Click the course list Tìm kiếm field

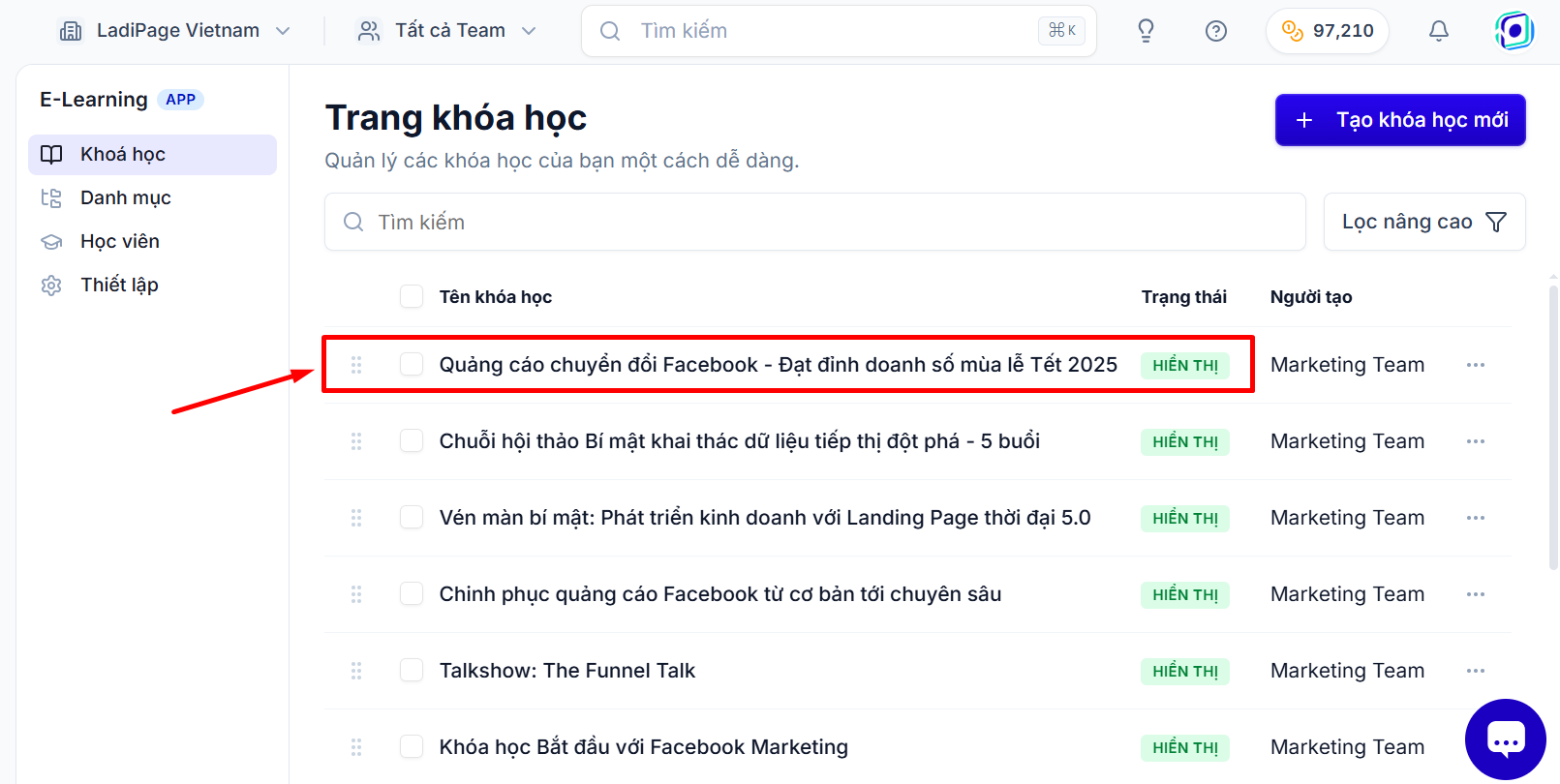coord(815,222)
